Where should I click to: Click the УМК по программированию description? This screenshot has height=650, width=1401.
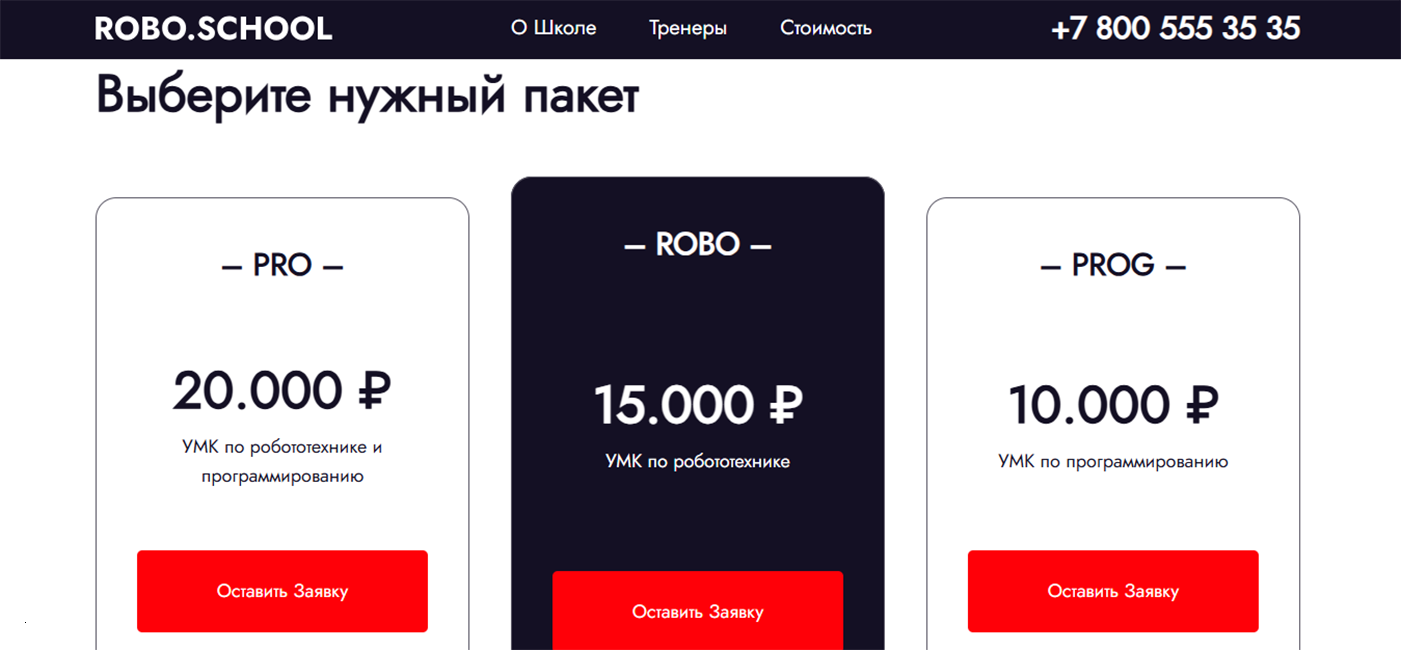[1113, 462]
